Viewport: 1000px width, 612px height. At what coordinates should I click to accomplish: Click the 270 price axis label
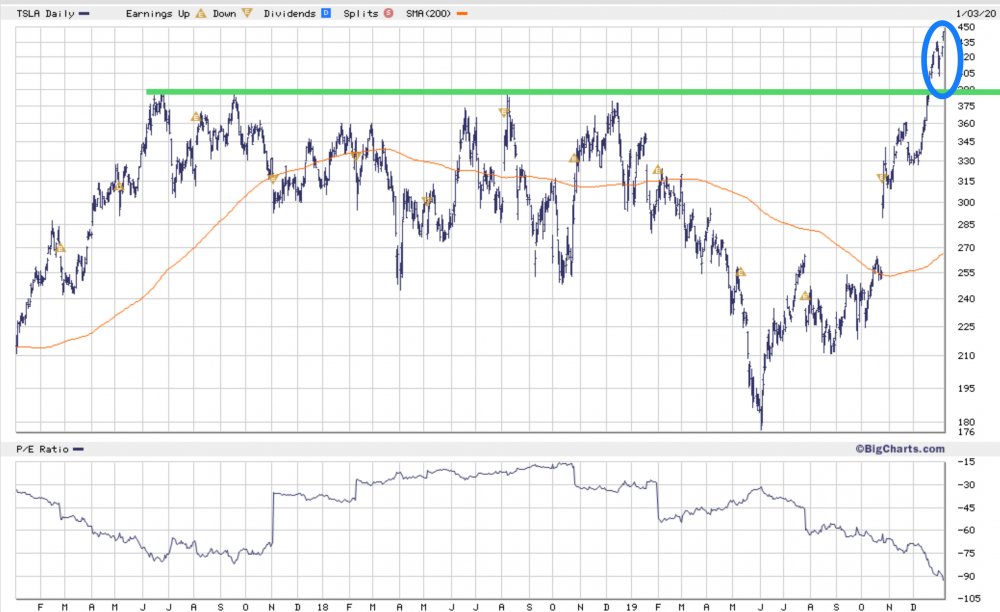(x=966, y=247)
